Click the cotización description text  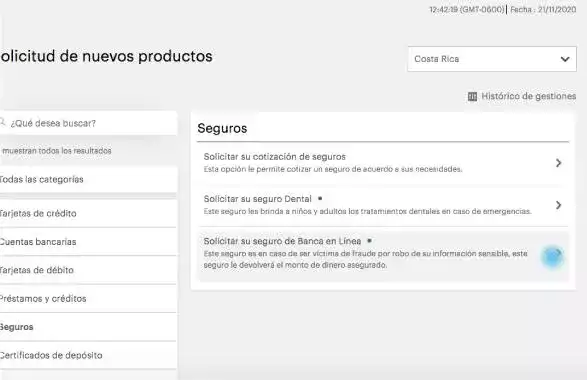333,169
